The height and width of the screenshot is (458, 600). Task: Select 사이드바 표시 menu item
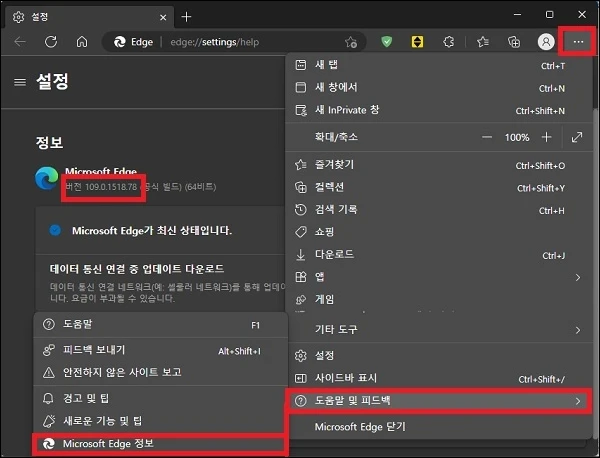point(439,378)
